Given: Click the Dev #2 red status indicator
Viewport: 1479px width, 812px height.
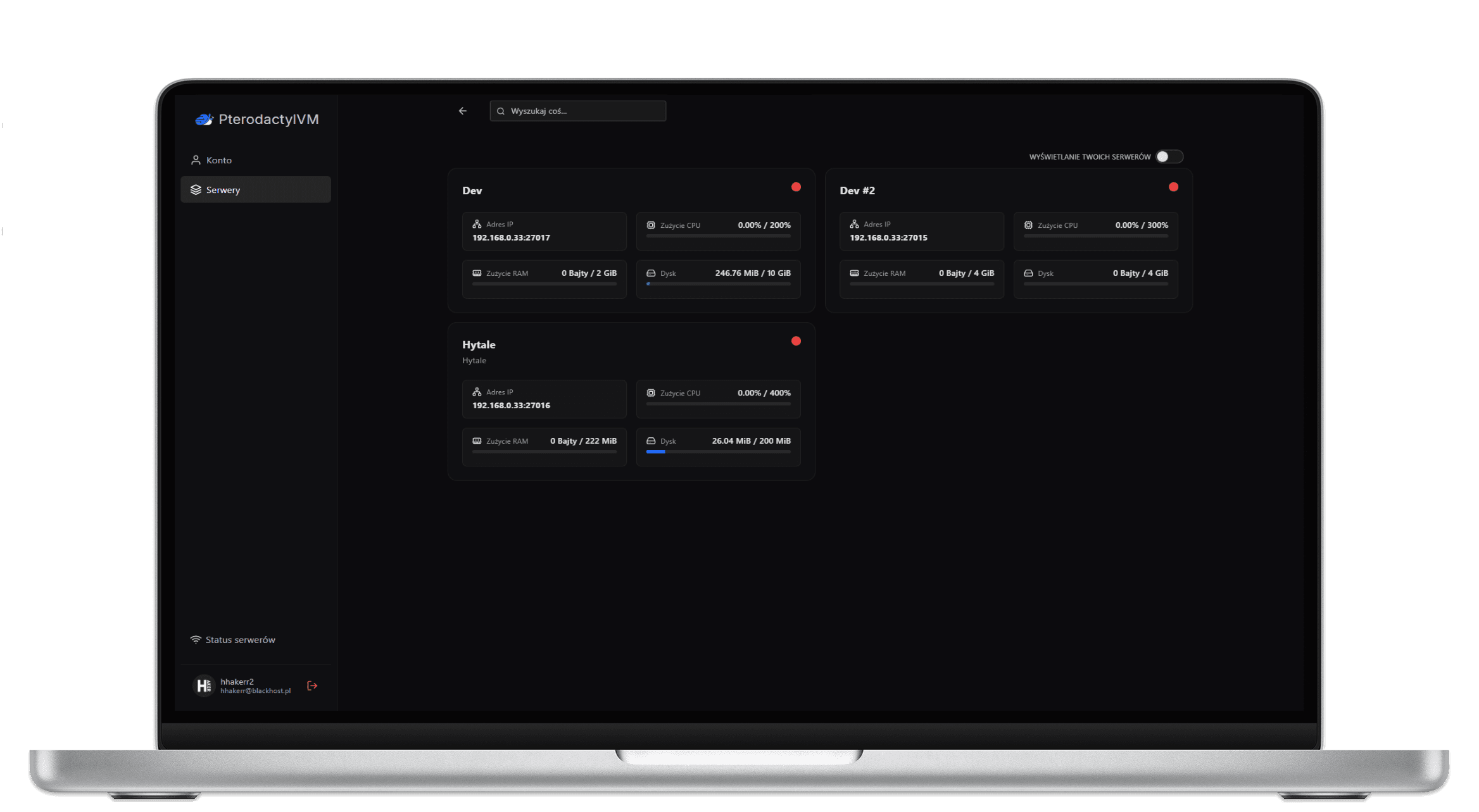Looking at the screenshot, I should pyautogui.click(x=1173, y=187).
